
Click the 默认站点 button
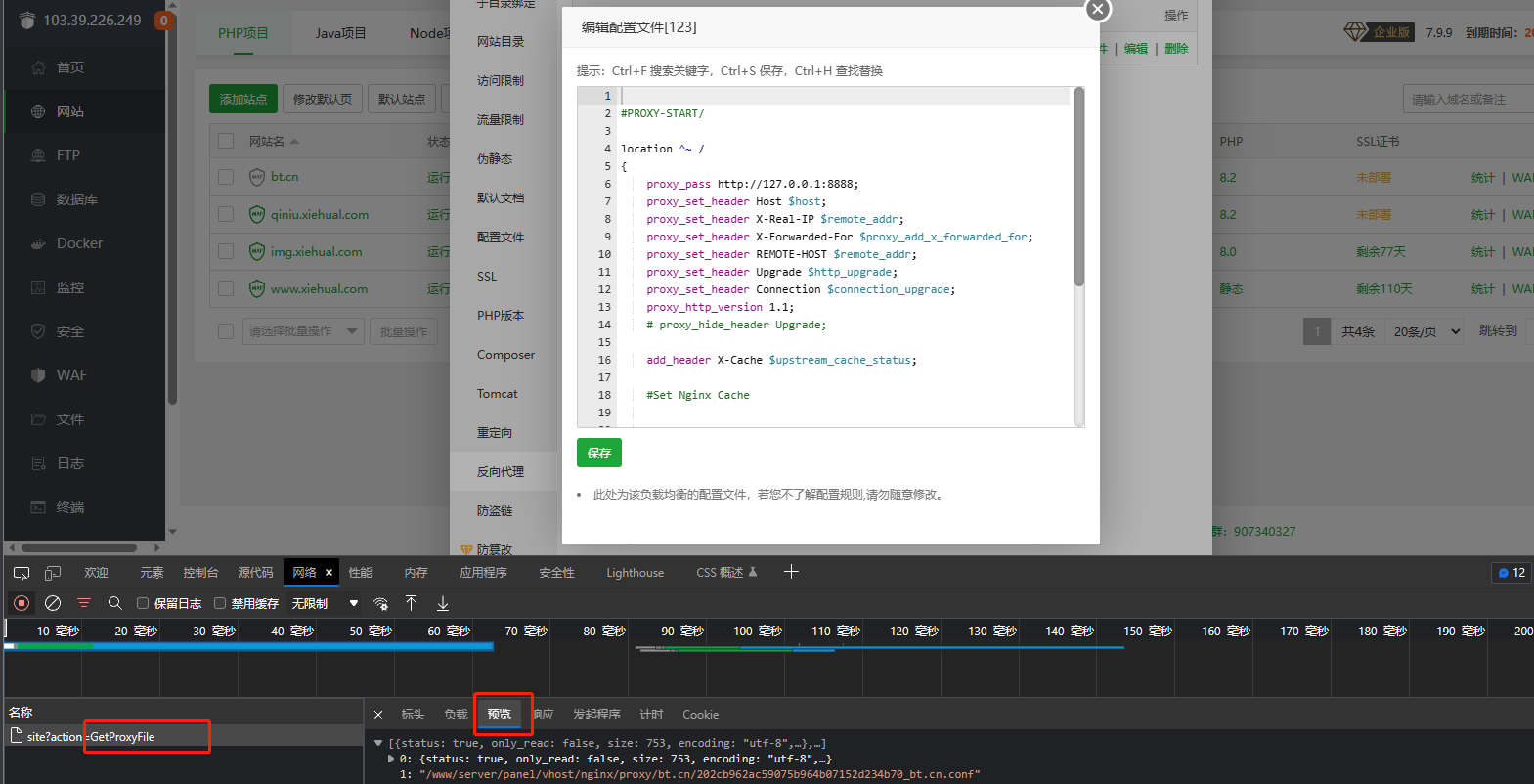[402, 99]
